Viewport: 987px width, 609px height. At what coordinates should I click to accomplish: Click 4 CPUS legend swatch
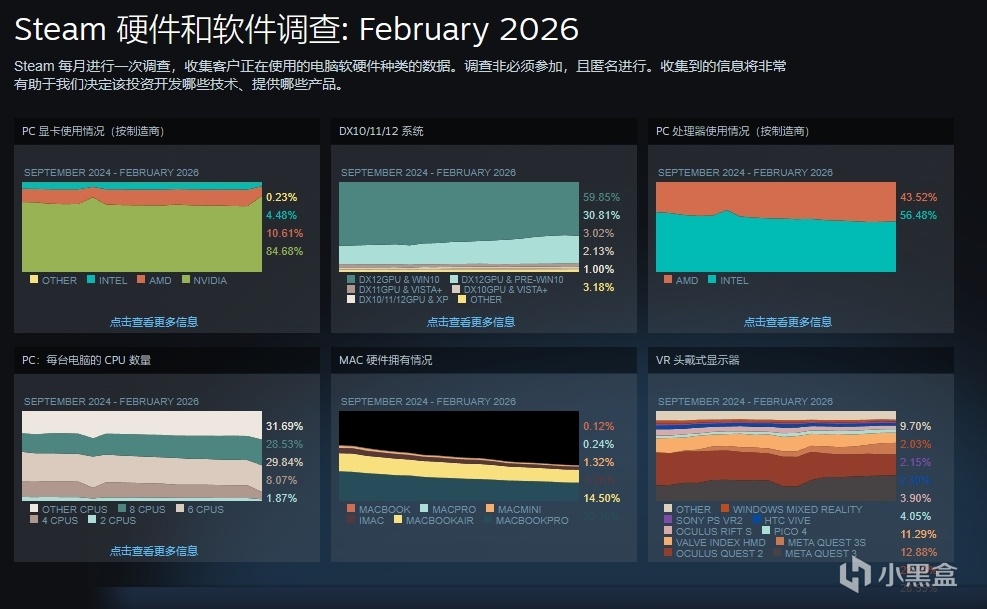(34, 520)
